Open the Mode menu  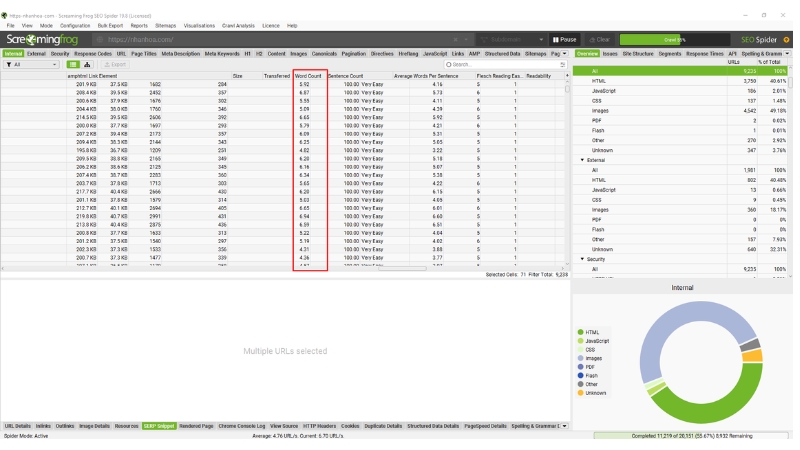46,26
